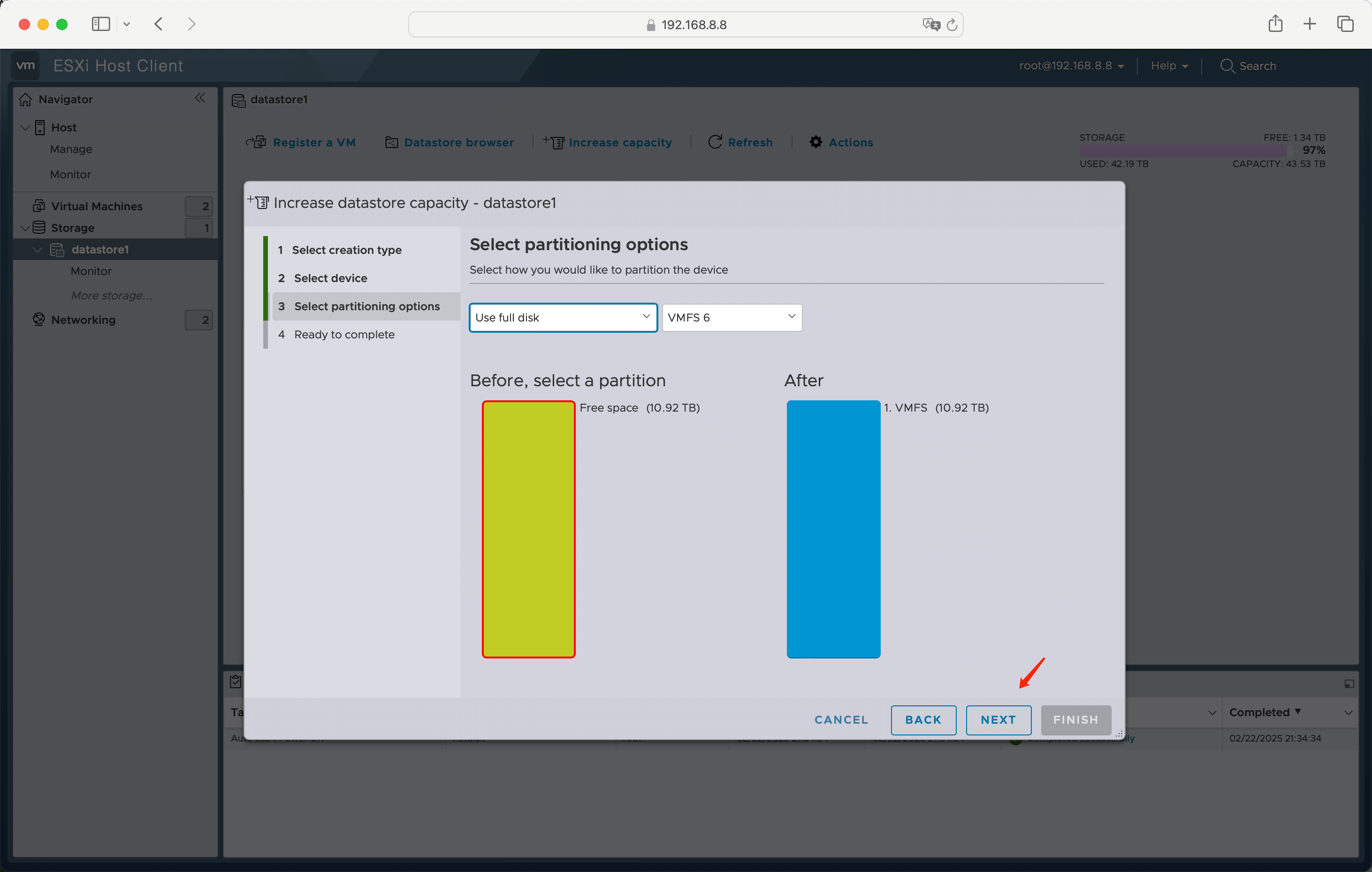Viewport: 1372px width, 872px height.
Task: Click the translate icon in address bar
Action: point(931,24)
